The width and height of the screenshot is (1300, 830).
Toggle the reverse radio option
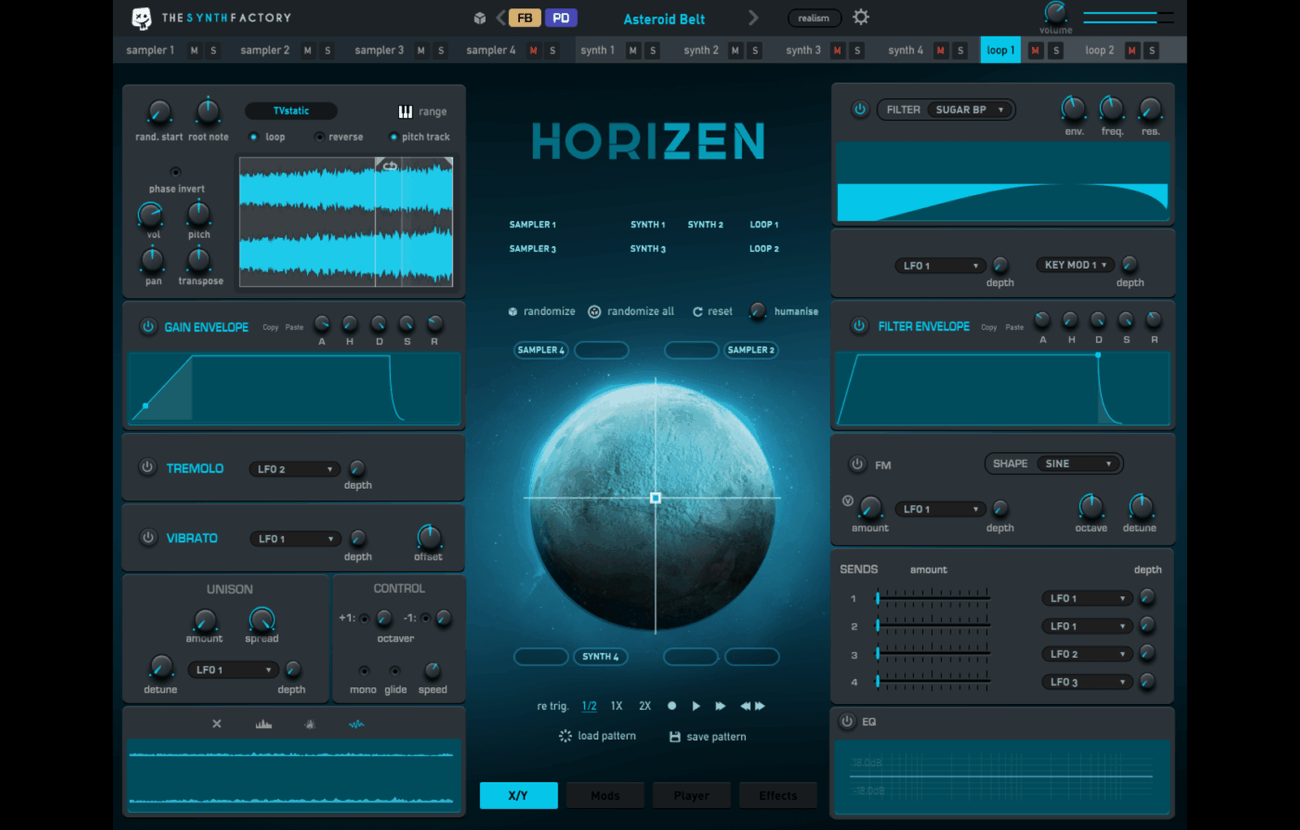coord(320,137)
